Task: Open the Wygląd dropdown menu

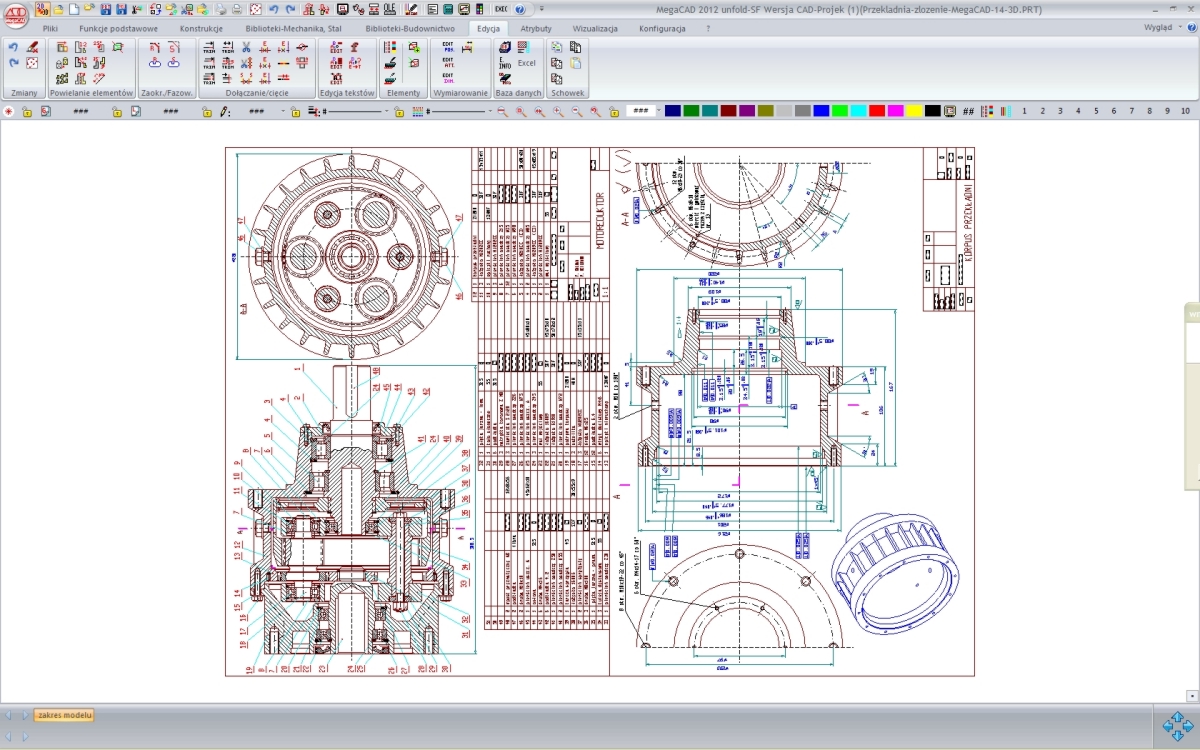Action: point(1162,28)
